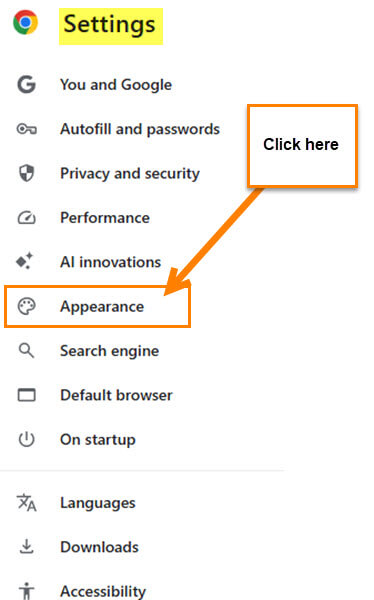
Task: Click the Chrome logo icon
Action: coord(26,22)
